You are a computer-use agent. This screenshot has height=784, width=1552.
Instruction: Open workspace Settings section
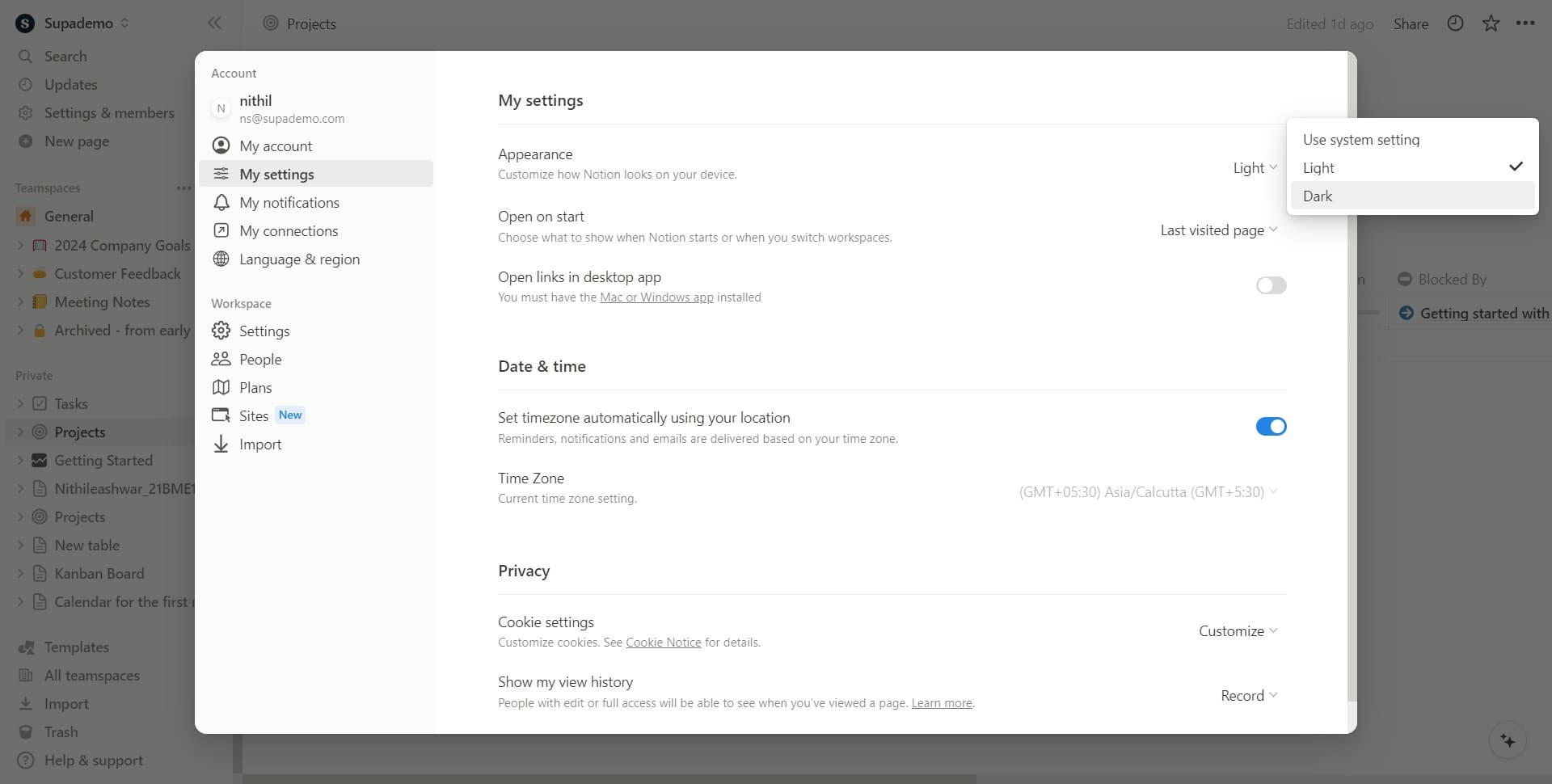316,331
